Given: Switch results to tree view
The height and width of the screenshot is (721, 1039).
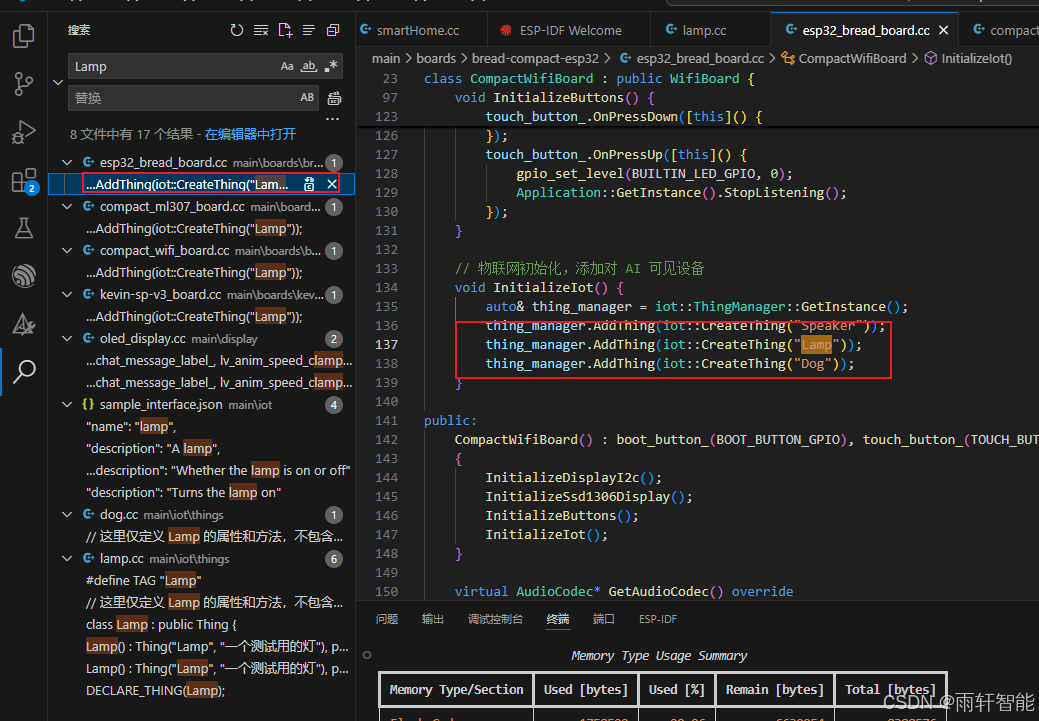Looking at the screenshot, I should (309, 30).
